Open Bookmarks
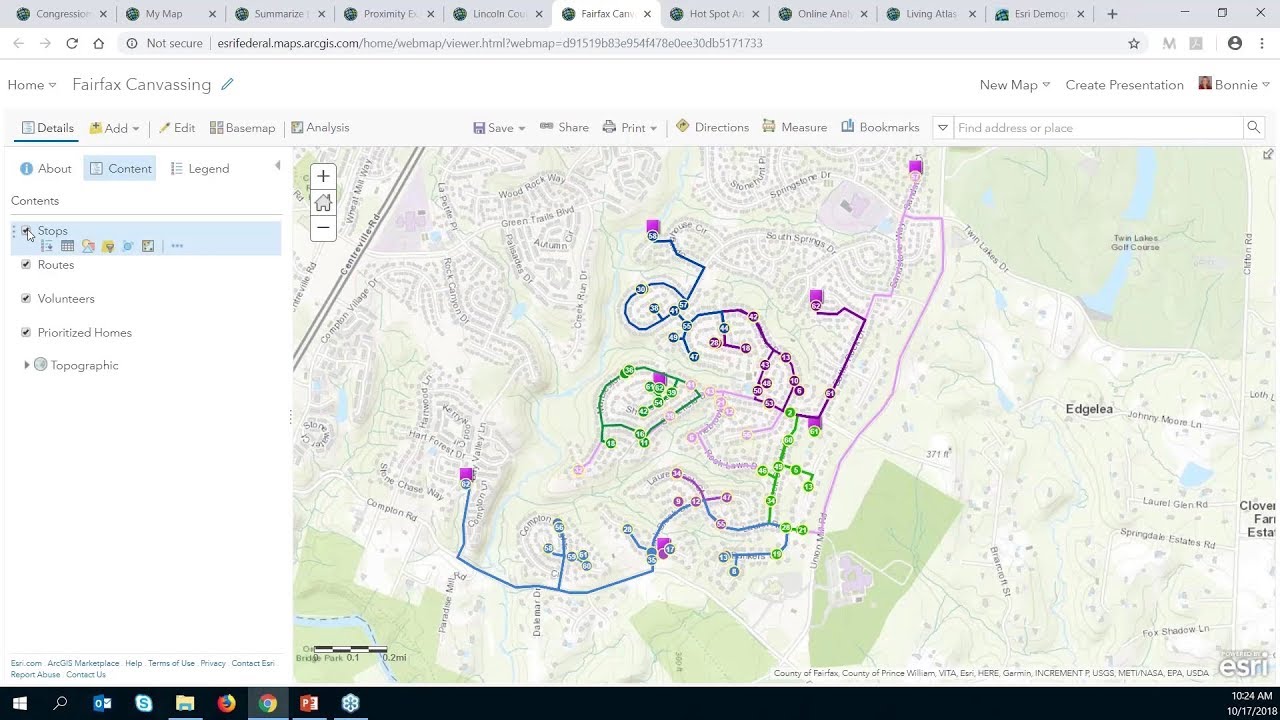 tap(880, 128)
